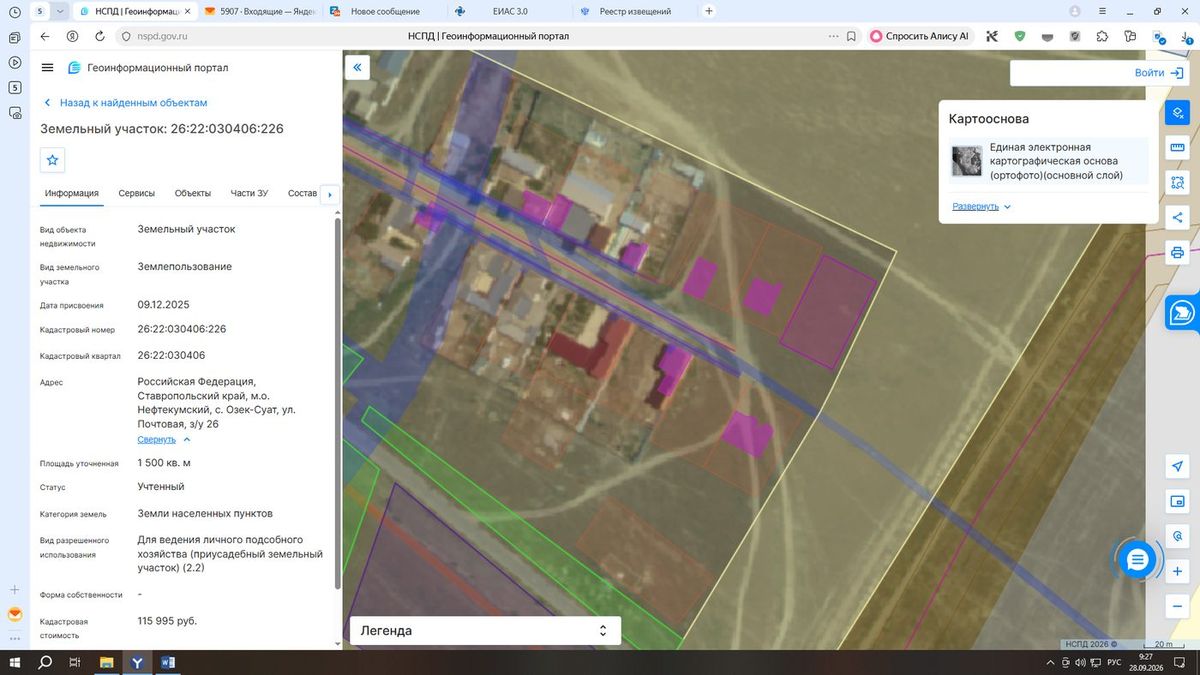Share the current map view
This screenshot has height=675, width=1200.
1177,217
